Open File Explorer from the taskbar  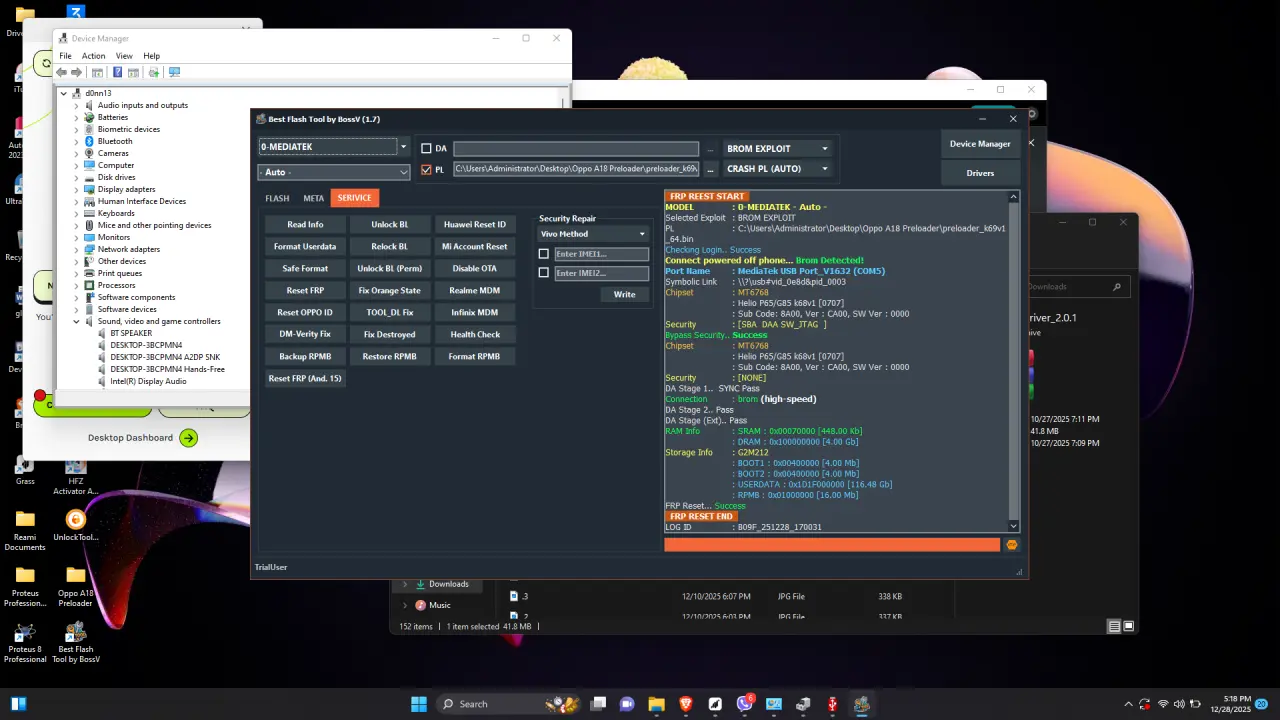click(657, 704)
